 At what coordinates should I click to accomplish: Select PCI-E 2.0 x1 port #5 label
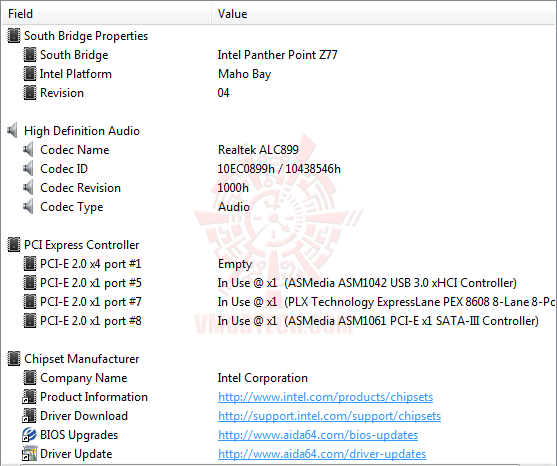coord(91,283)
